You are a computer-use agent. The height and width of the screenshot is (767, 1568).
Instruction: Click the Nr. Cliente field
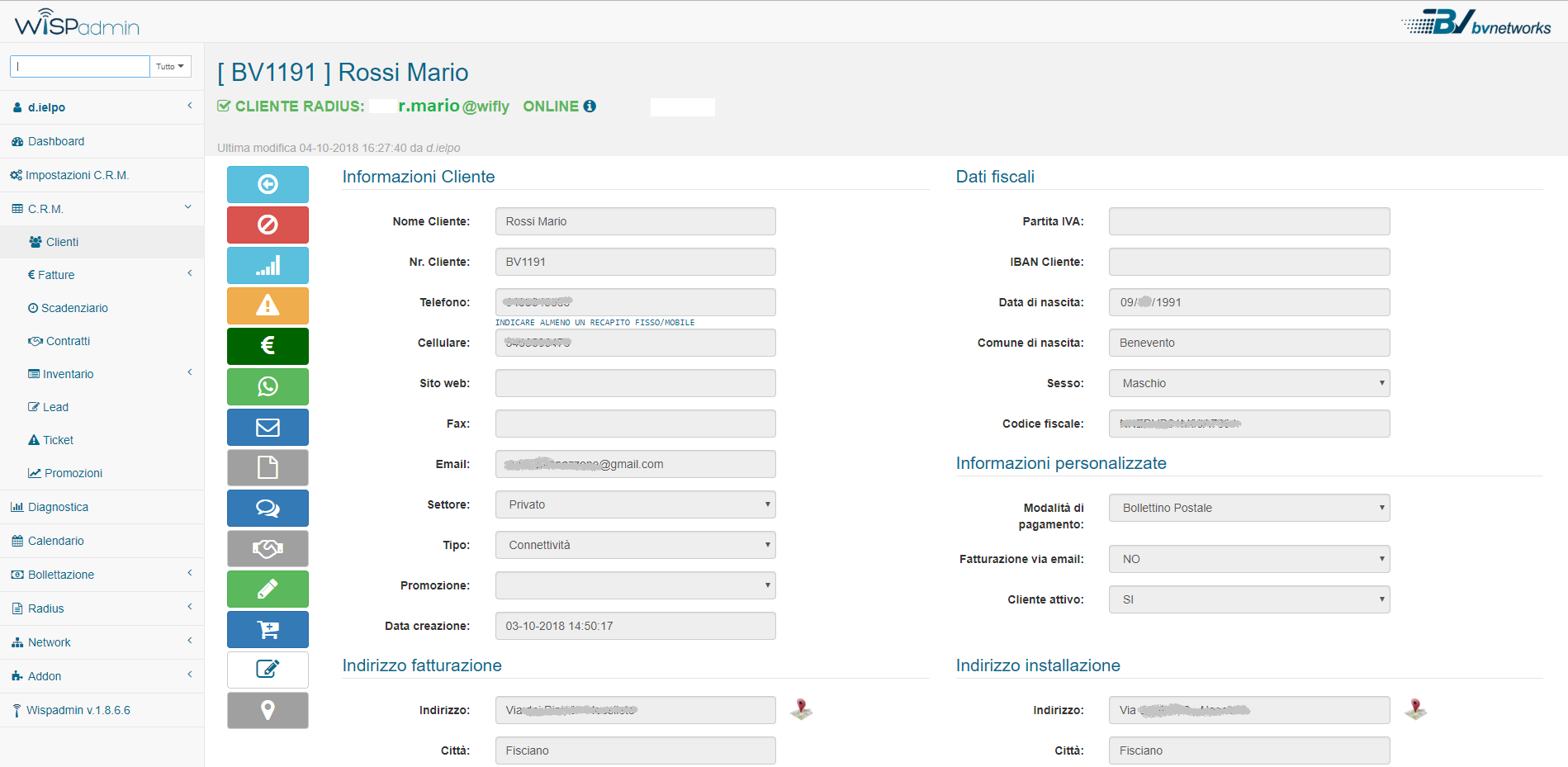coord(635,262)
